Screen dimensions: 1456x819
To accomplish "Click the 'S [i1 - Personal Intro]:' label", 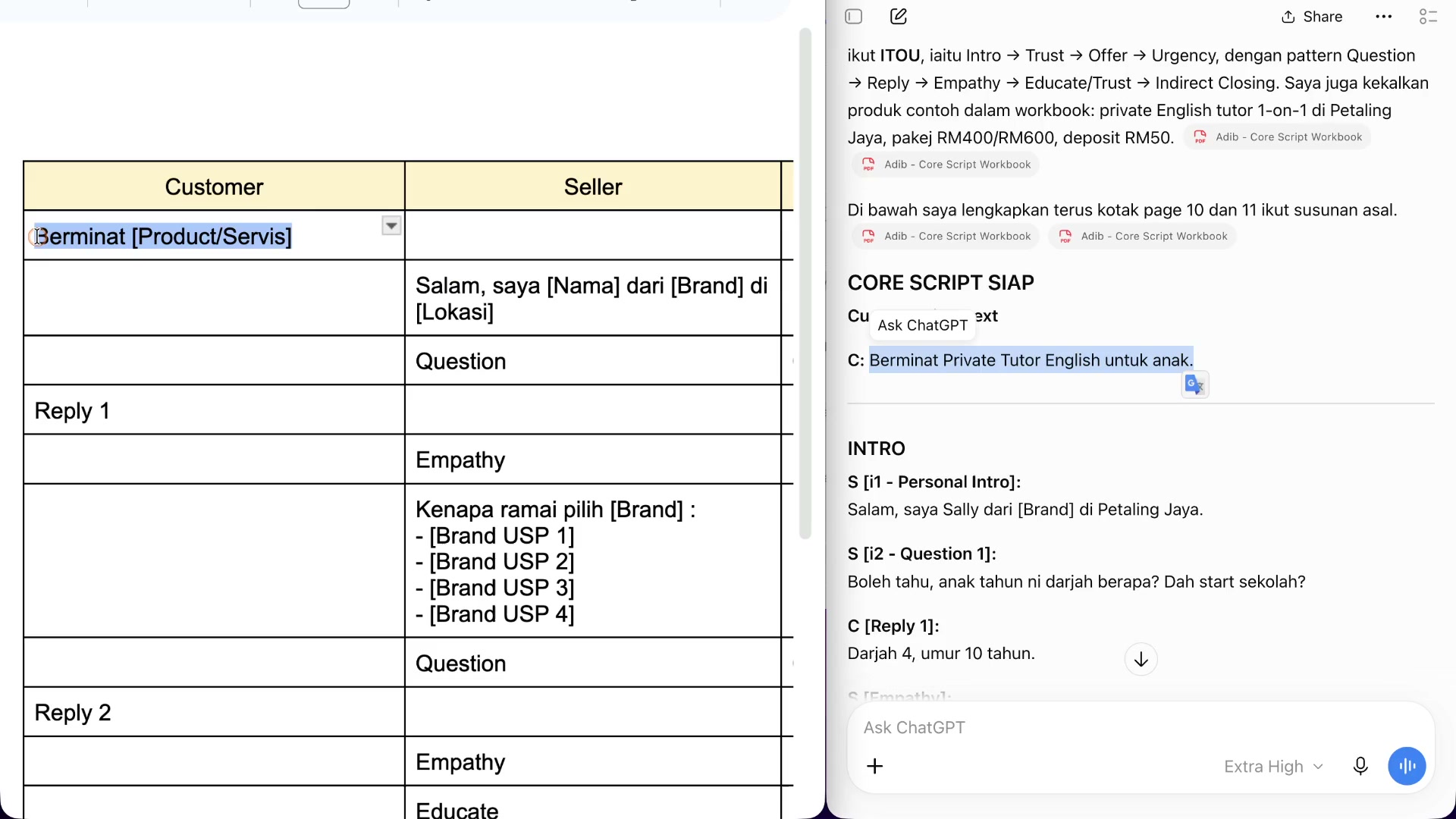I will click(934, 482).
